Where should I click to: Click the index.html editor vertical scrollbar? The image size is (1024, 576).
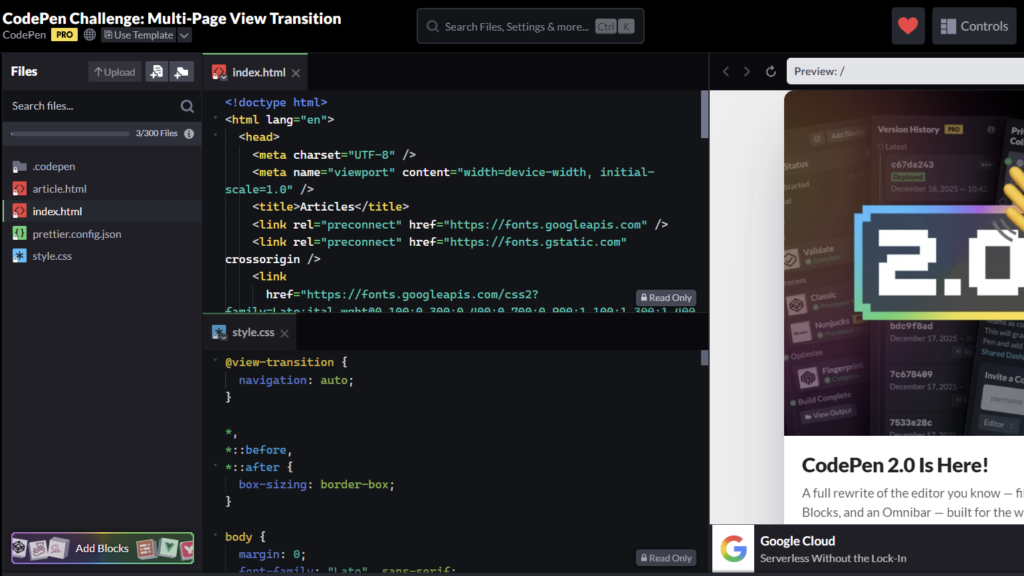(704, 114)
